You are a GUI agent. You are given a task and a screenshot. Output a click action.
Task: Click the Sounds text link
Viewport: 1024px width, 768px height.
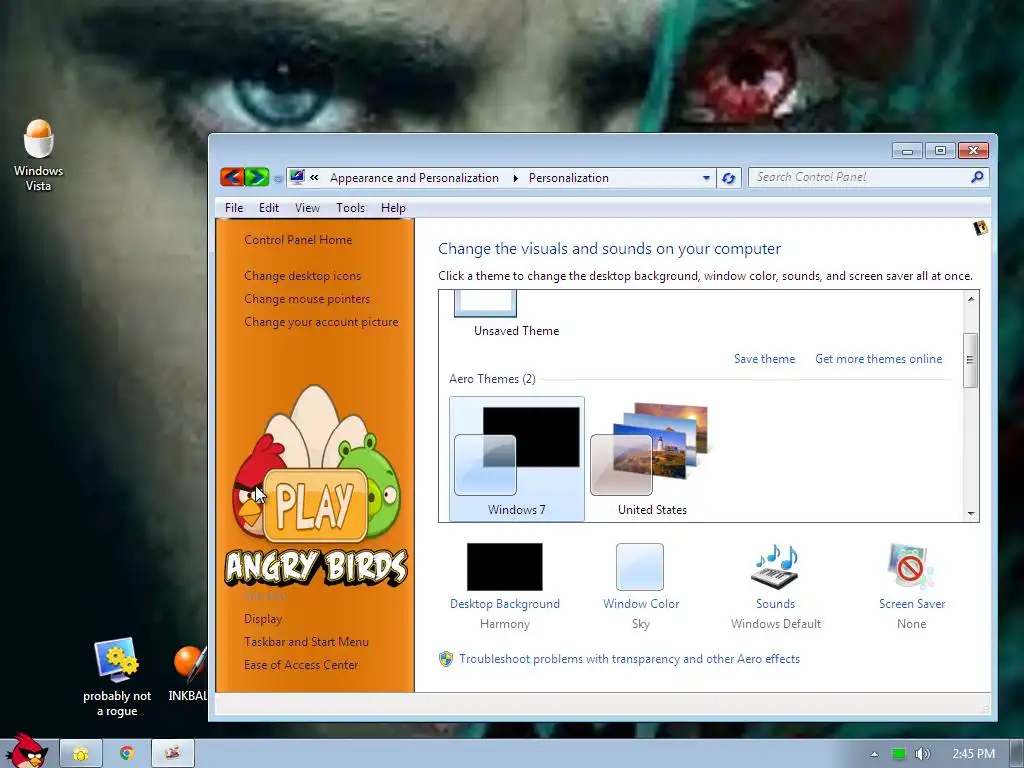(776, 604)
